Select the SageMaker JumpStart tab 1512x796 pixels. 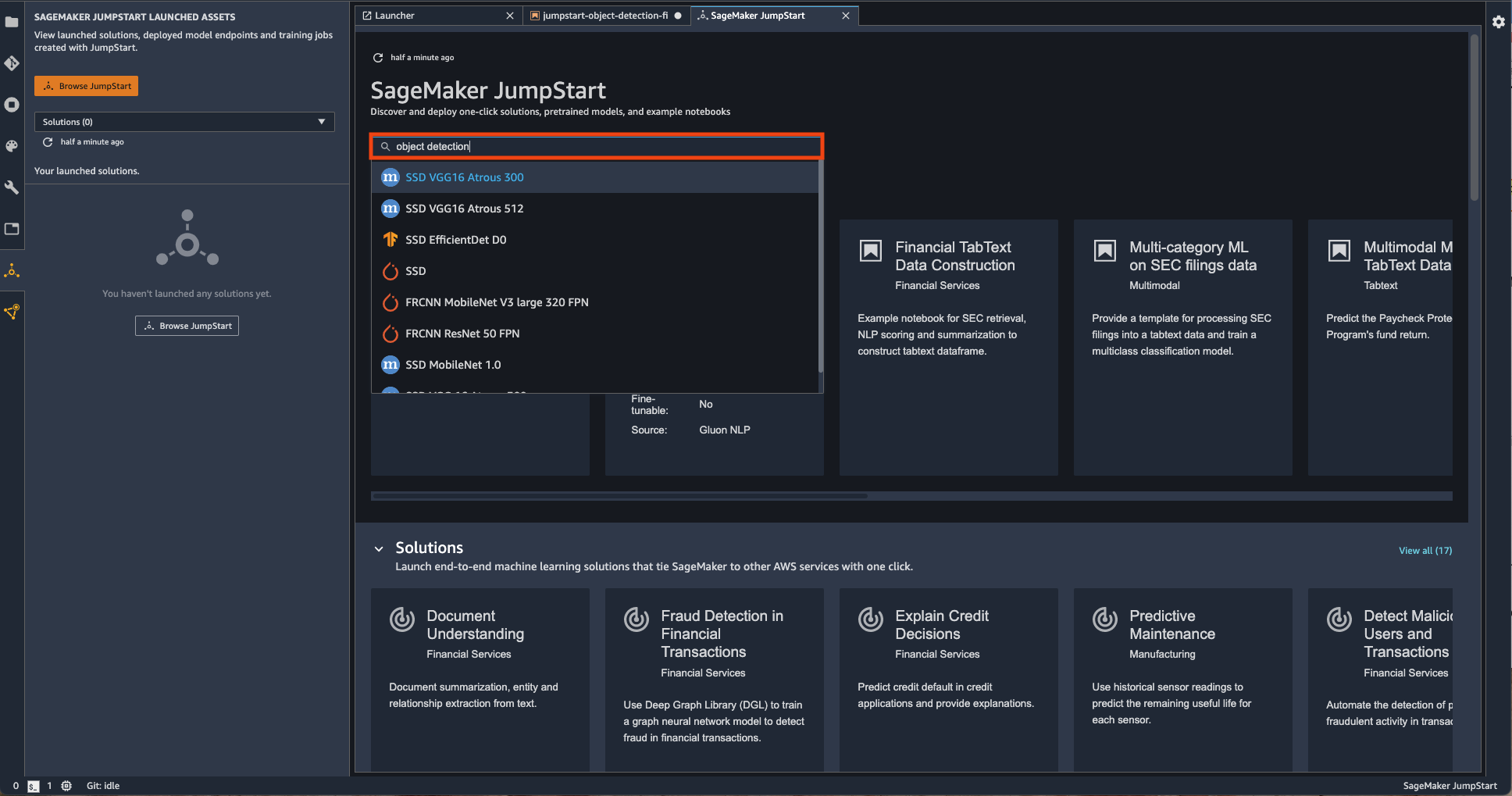coord(775,16)
